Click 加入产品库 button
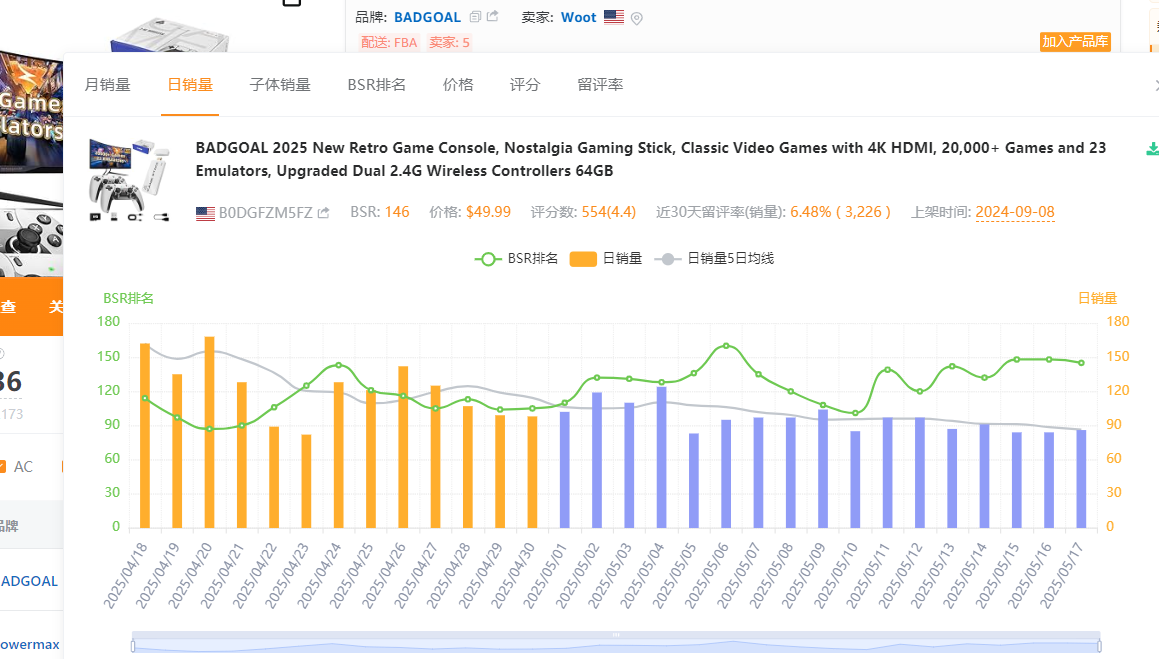Viewport: 1159px width, 659px height. click(1075, 41)
